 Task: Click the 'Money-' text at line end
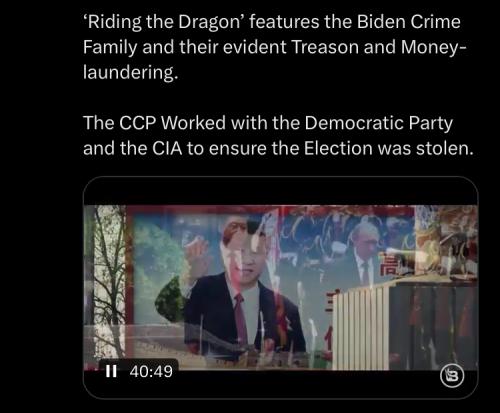(434, 47)
